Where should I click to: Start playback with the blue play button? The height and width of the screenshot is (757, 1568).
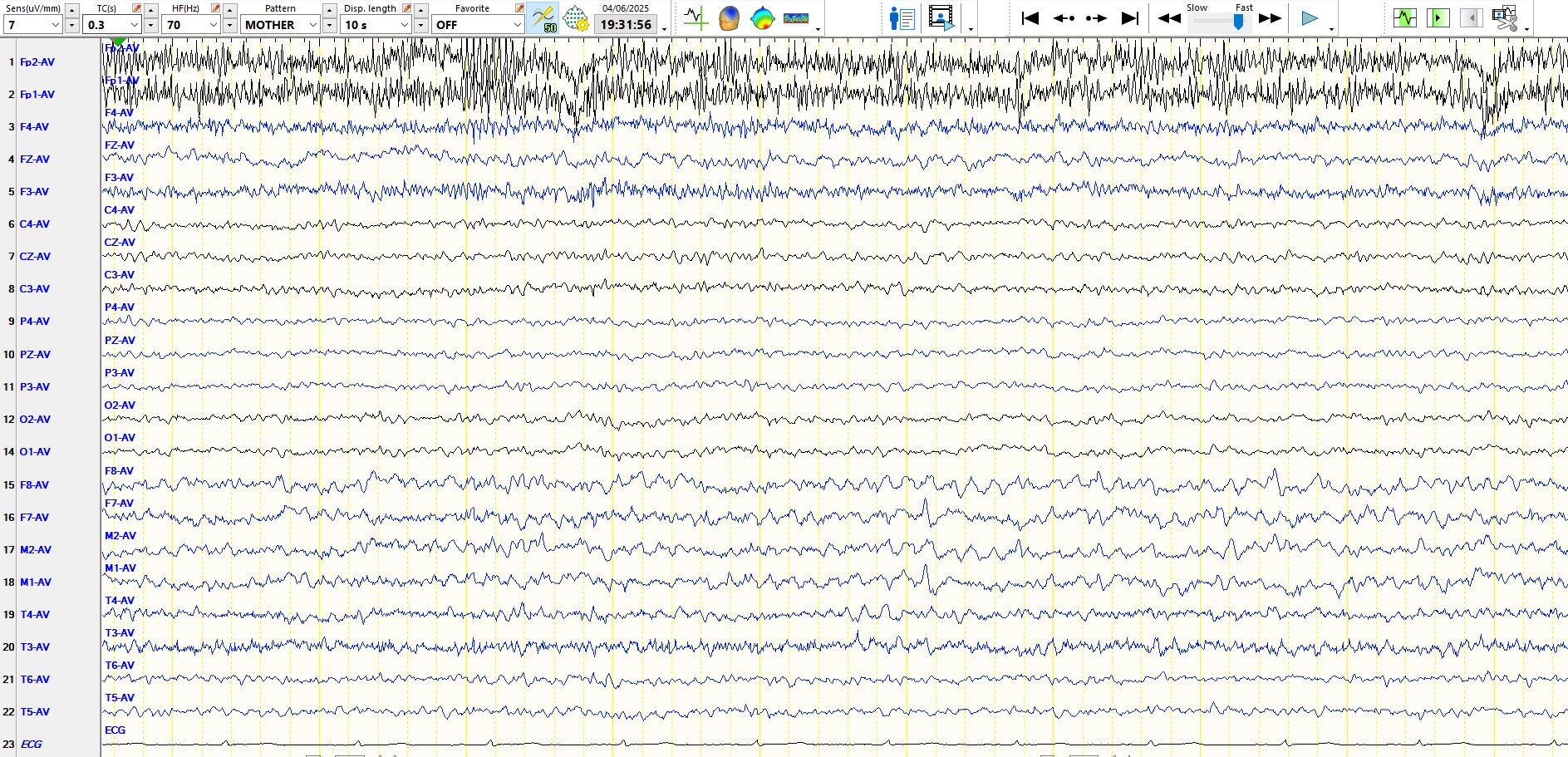tap(1310, 18)
